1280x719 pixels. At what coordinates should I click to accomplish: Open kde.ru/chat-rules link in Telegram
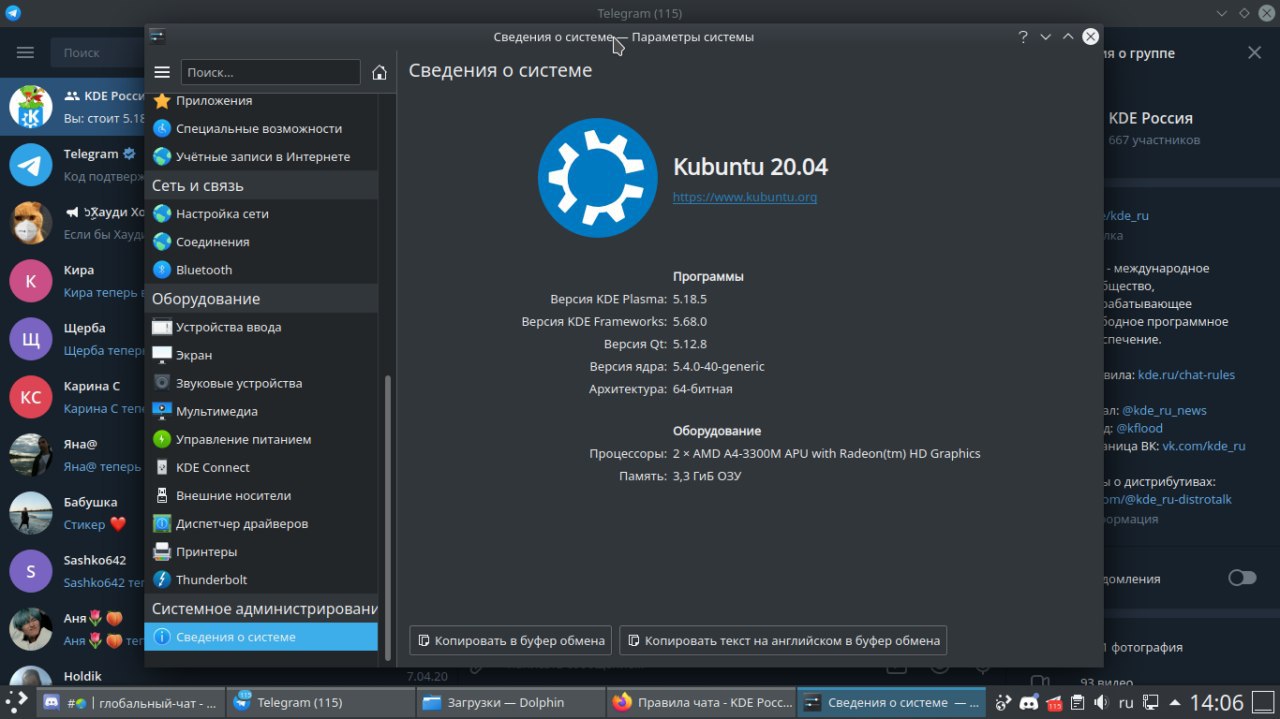pyautogui.click(x=1186, y=375)
